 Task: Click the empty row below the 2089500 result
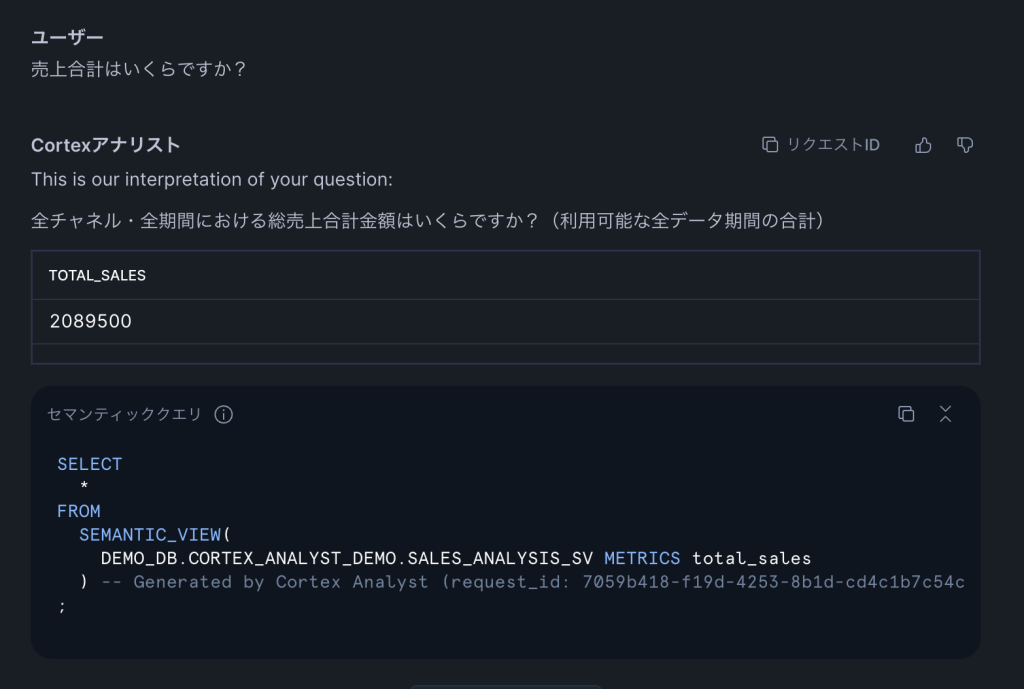pos(505,354)
